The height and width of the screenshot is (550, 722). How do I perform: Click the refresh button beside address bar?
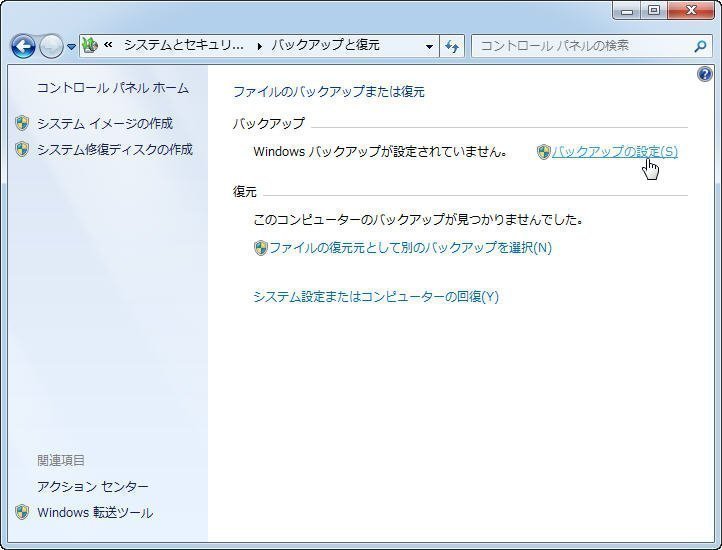452,46
